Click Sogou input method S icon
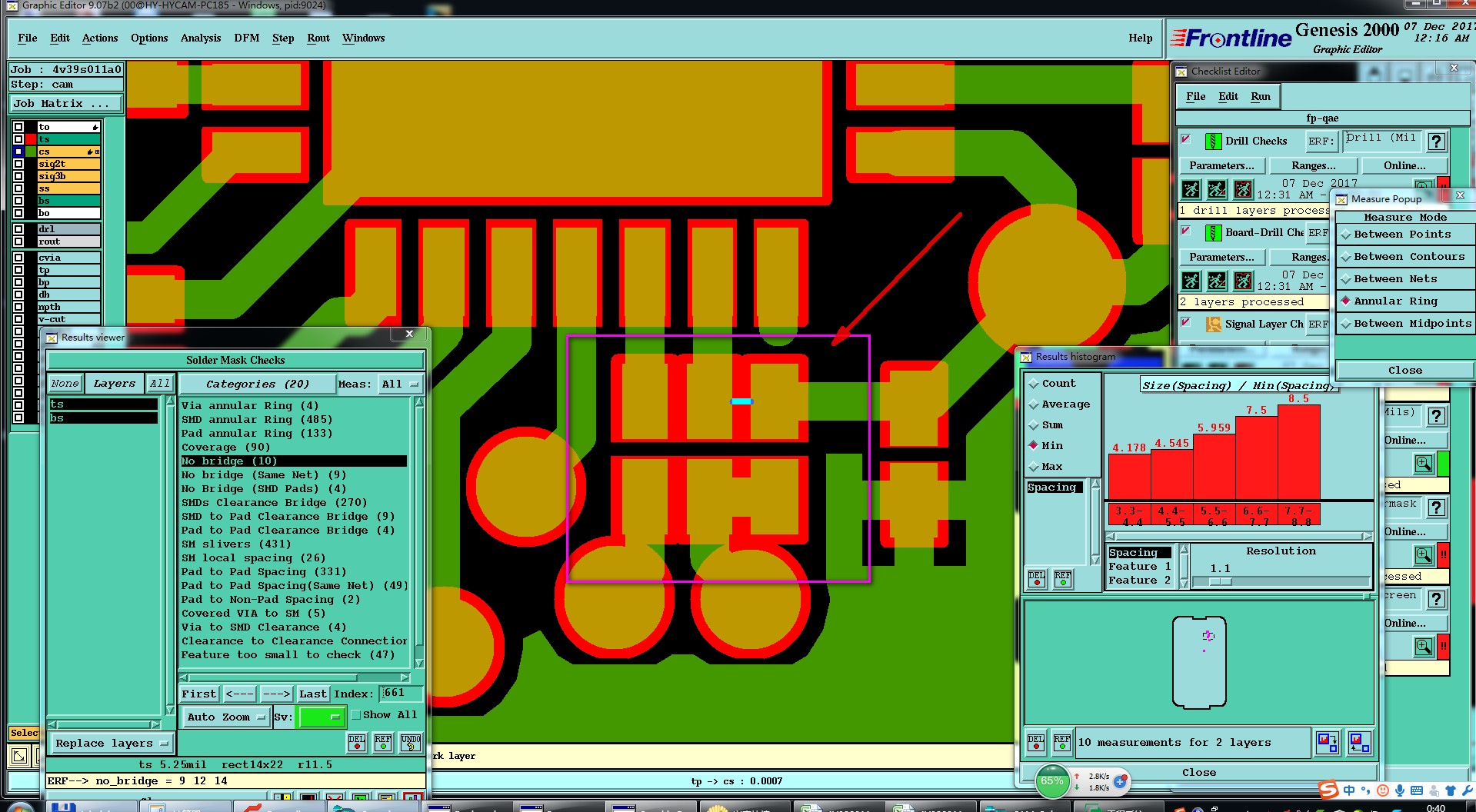 (1328, 790)
